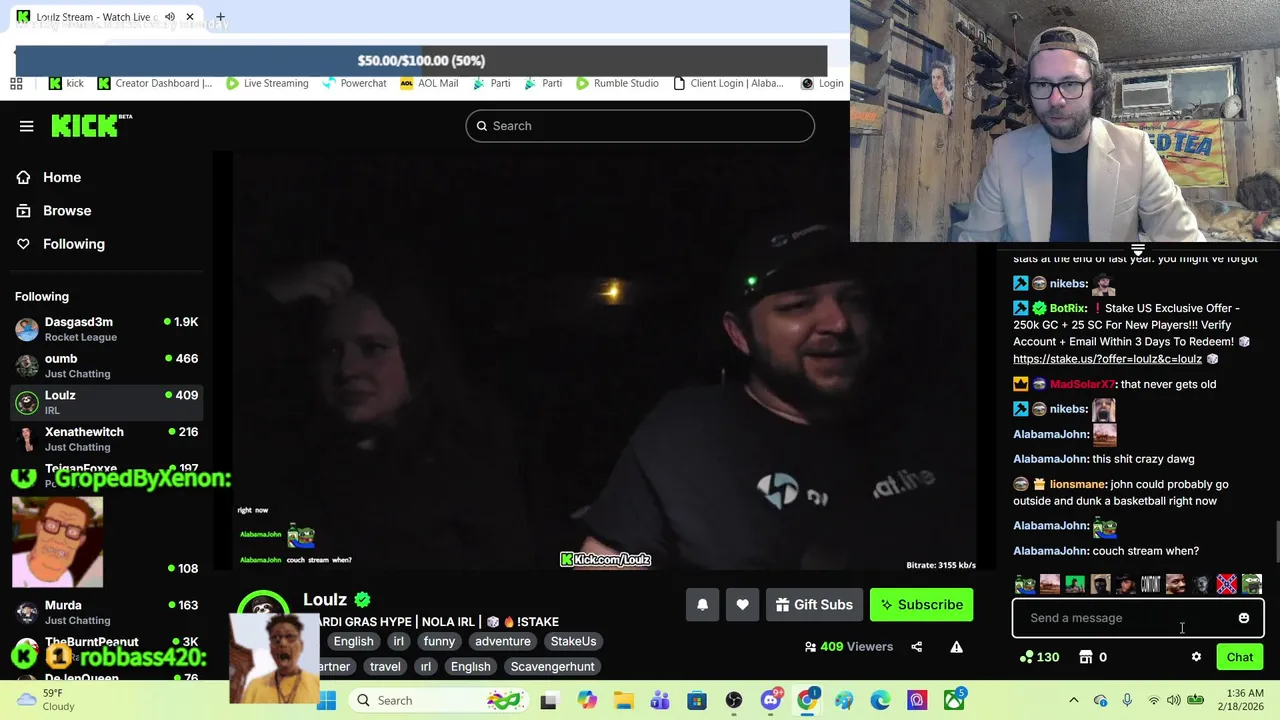Select the StakeUs tag
1280x720 pixels.
573,642
